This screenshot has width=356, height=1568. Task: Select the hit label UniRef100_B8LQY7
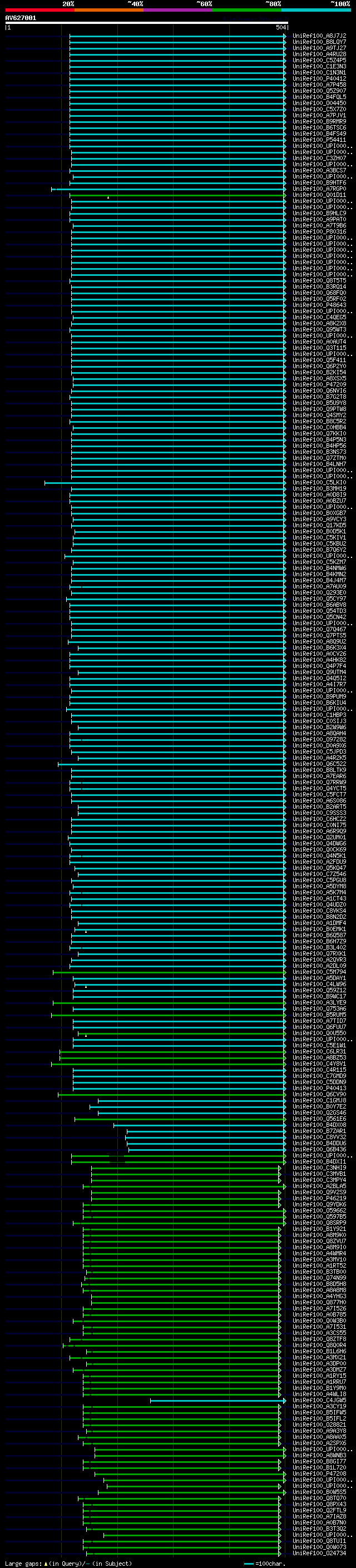pos(319,42)
